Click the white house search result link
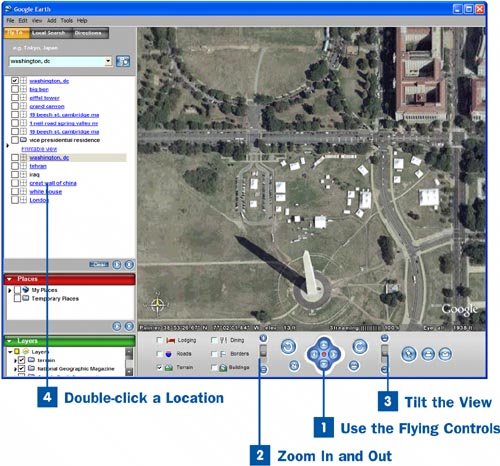 pyautogui.click(x=45, y=192)
